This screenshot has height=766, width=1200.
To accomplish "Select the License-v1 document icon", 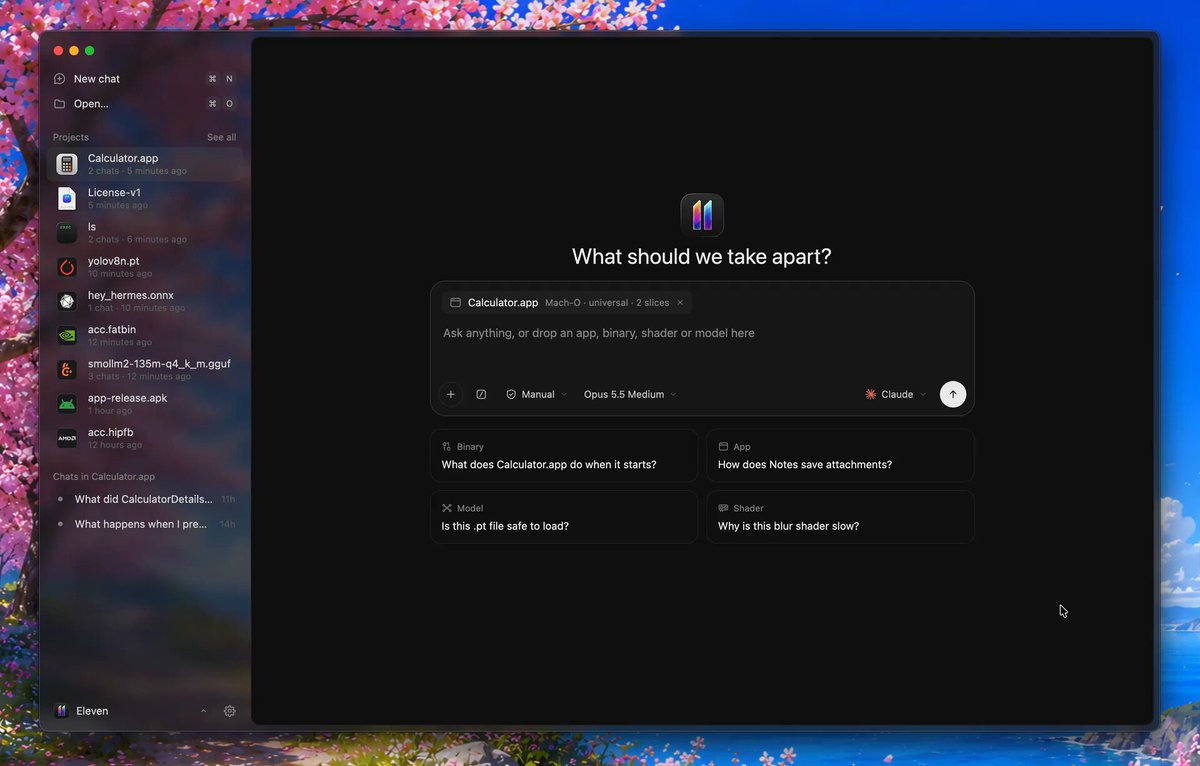I will click(67, 198).
